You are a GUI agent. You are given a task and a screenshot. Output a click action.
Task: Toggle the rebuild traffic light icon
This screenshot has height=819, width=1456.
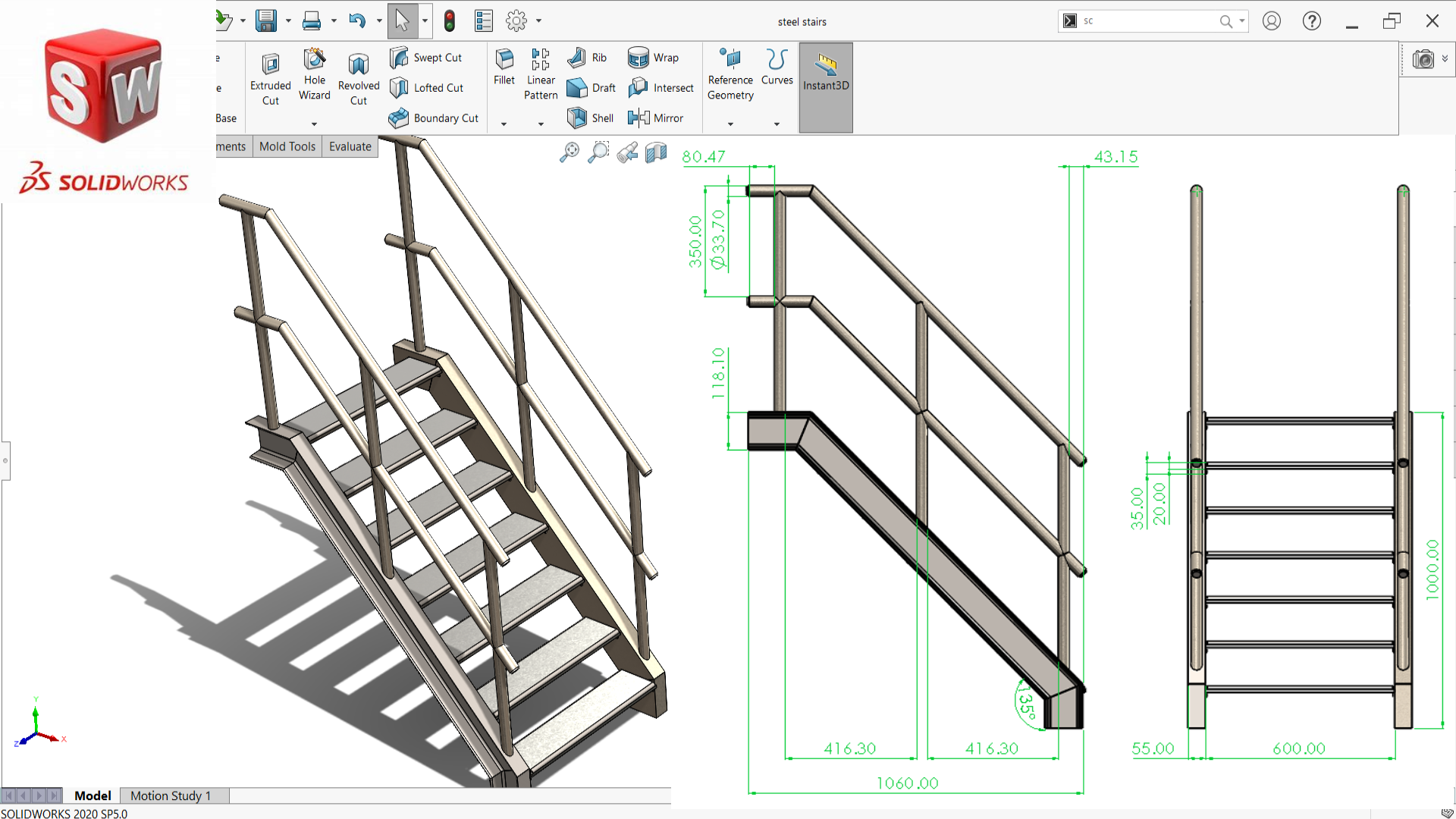pos(450,20)
